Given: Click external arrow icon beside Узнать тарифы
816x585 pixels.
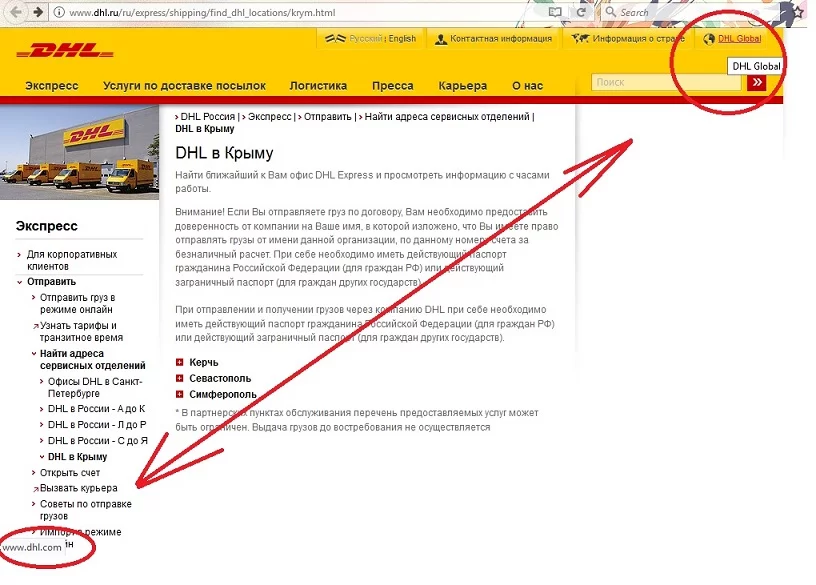Looking at the screenshot, I should 36,326.
